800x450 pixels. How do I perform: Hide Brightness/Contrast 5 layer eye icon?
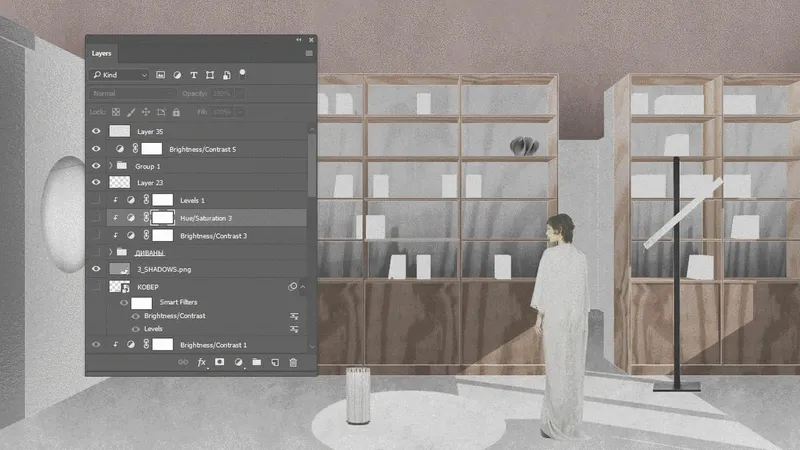(x=96, y=149)
